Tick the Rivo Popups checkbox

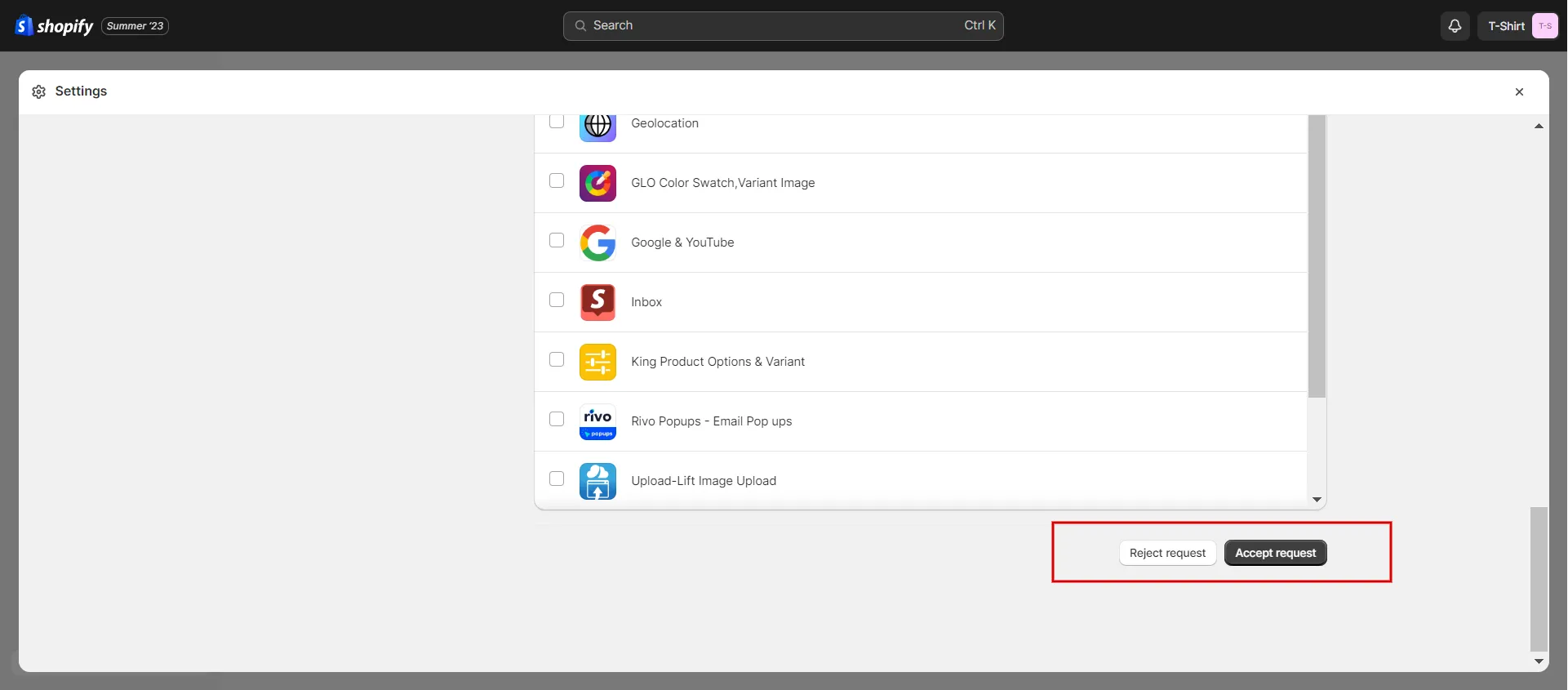pos(557,419)
